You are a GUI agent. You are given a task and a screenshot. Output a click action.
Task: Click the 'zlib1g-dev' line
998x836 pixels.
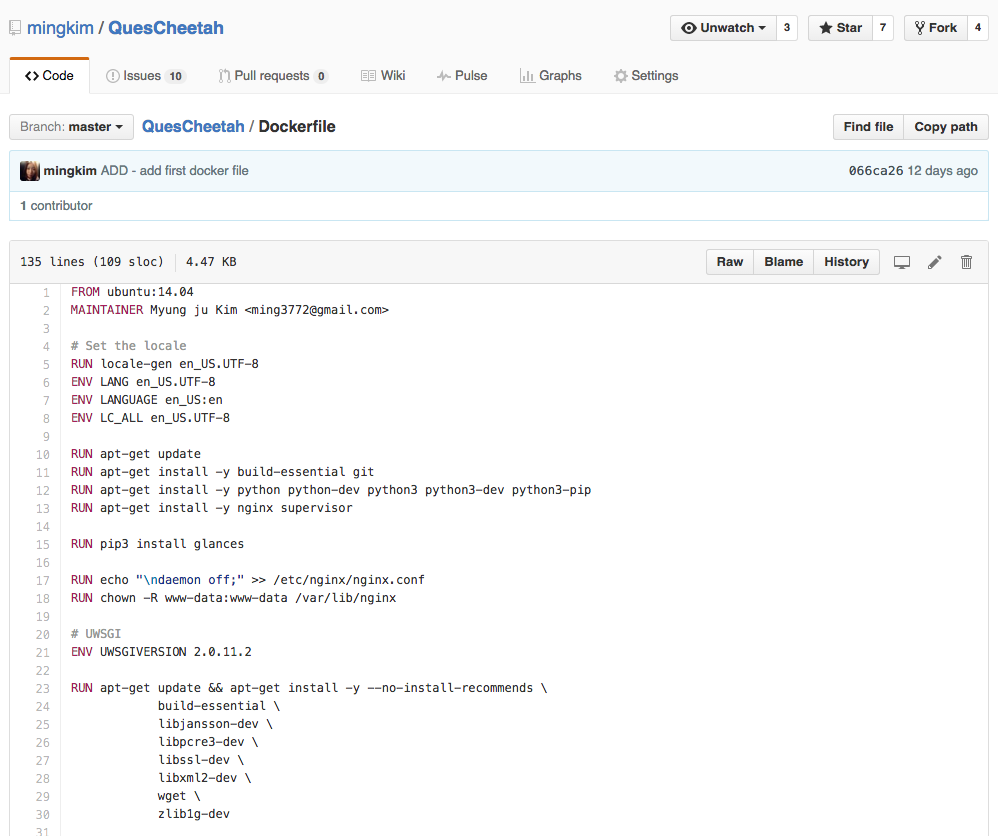[x=193, y=814]
